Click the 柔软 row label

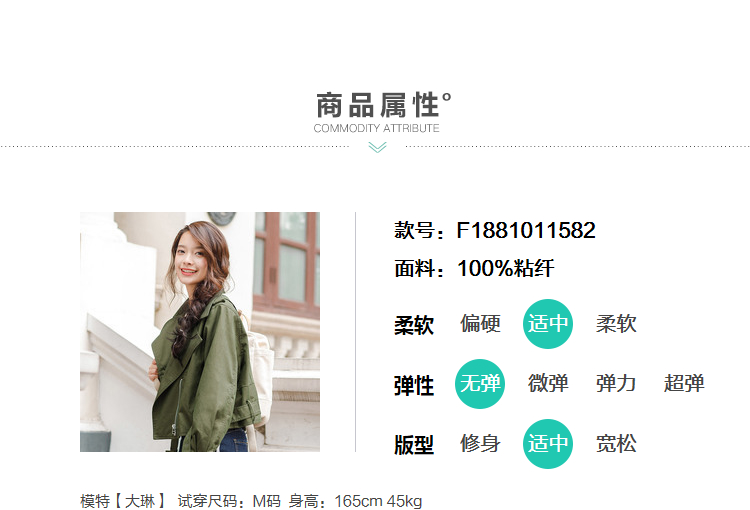414,325
